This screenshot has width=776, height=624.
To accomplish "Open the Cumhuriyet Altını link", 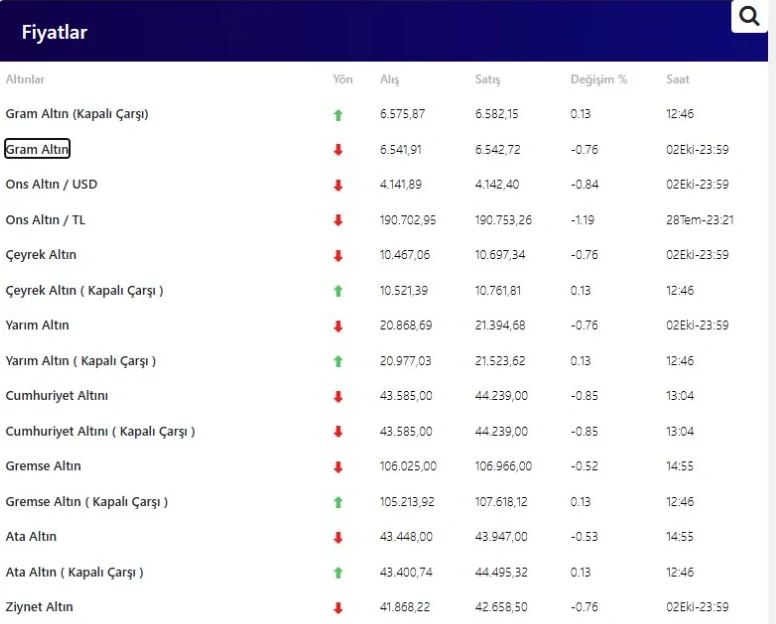I will (57, 395).
